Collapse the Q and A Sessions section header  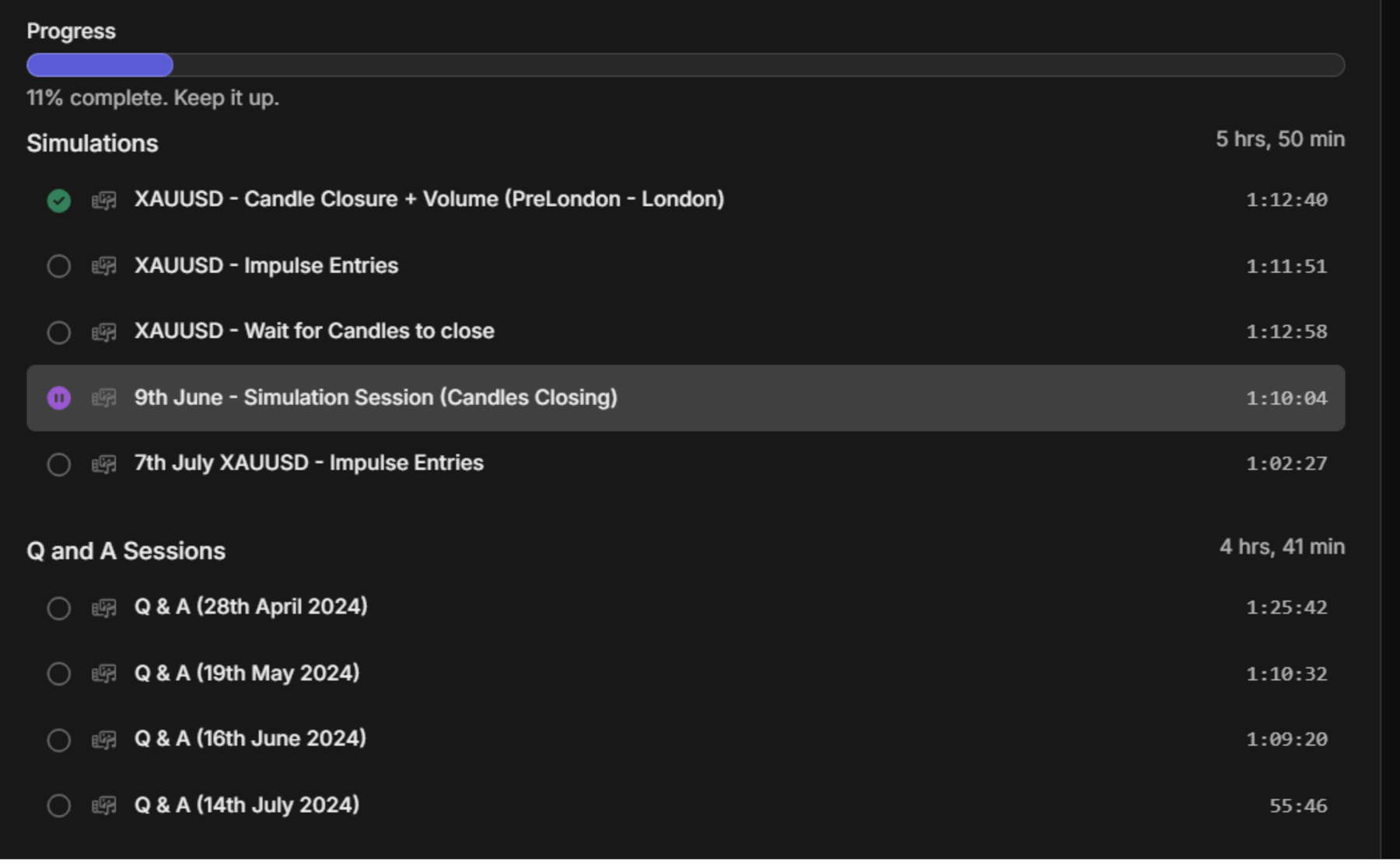point(126,551)
